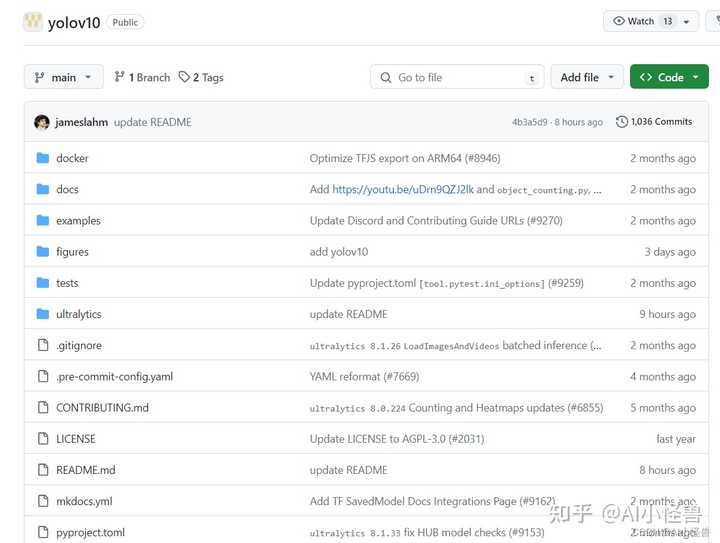Click the Watch button
This screenshot has height=543, width=720.
(634, 21)
